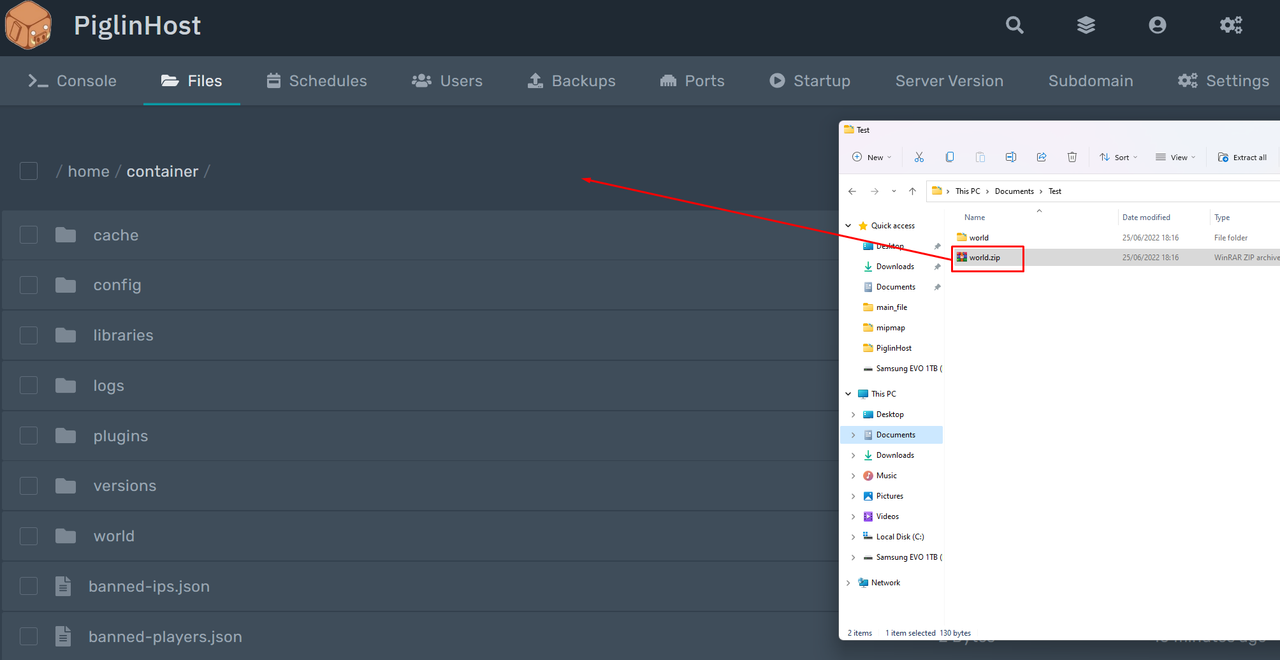
Task: Click the Copy icon in Explorer toolbar
Action: 950,157
